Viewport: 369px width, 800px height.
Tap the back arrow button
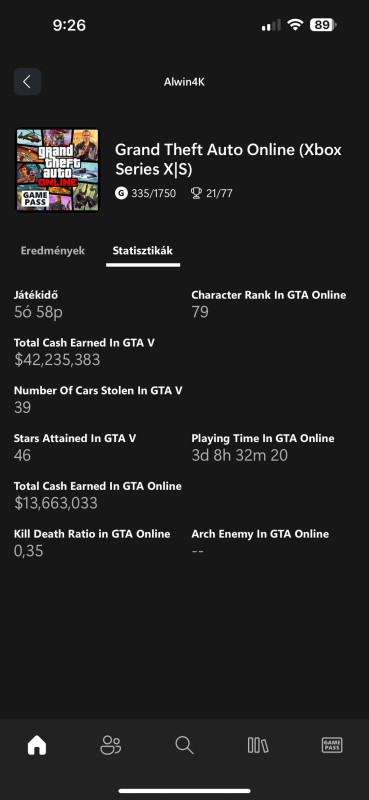click(28, 82)
